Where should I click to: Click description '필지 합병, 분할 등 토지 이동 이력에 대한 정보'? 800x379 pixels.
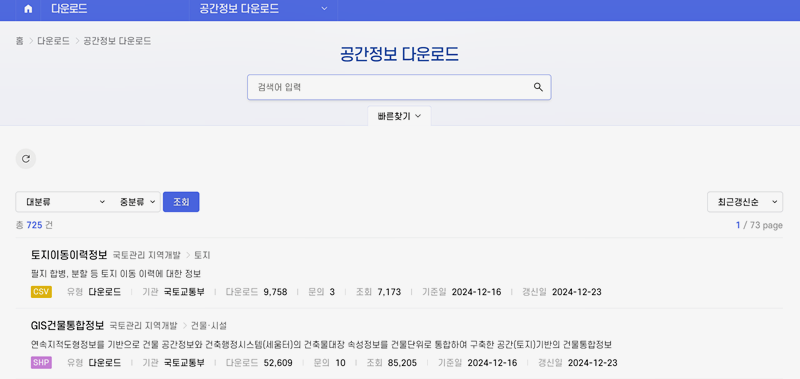[116, 273]
